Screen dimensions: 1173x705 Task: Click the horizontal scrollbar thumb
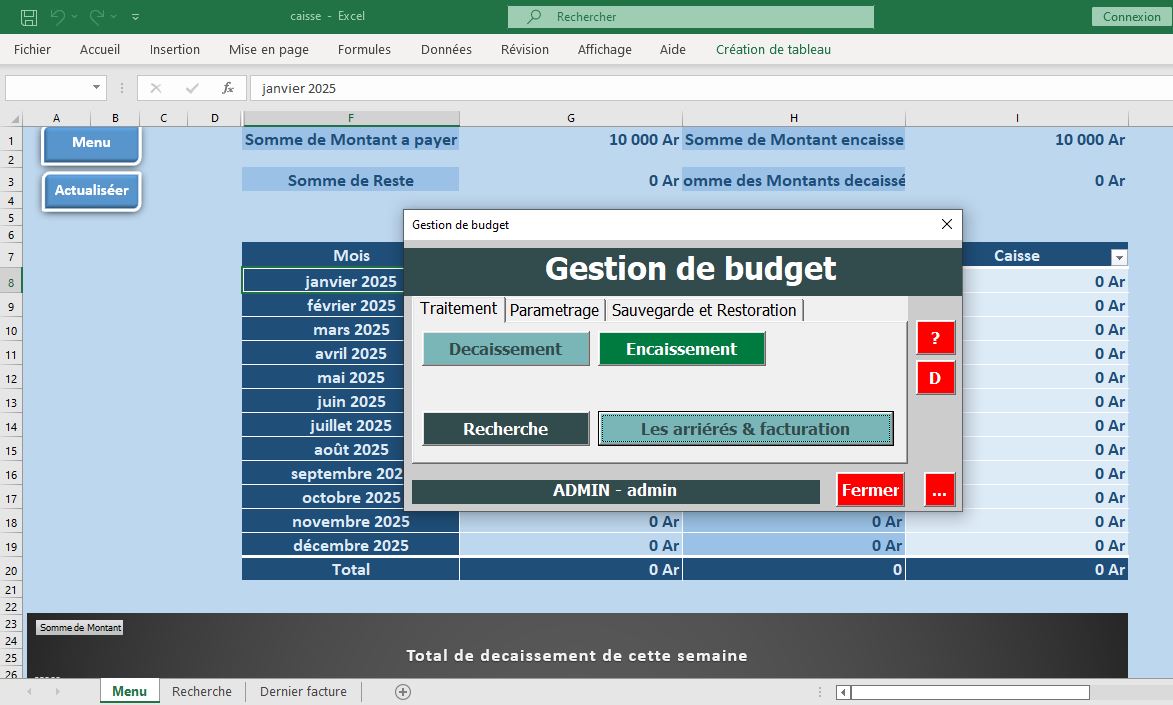[969, 692]
